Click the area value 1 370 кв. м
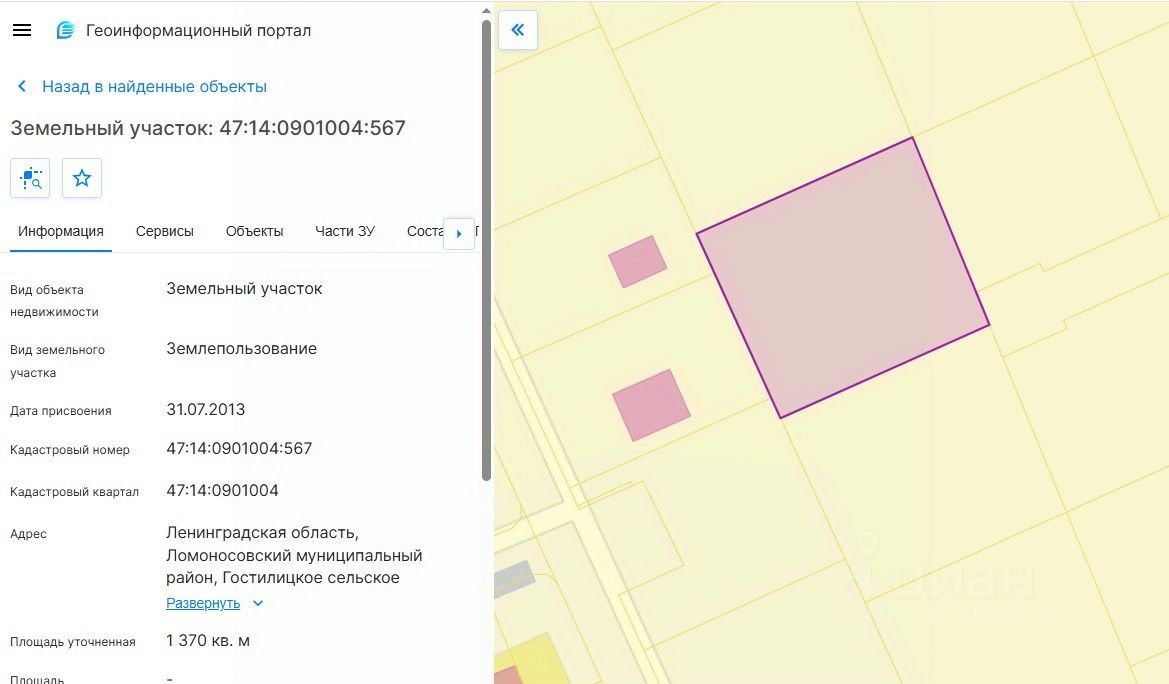 point(208,641)
